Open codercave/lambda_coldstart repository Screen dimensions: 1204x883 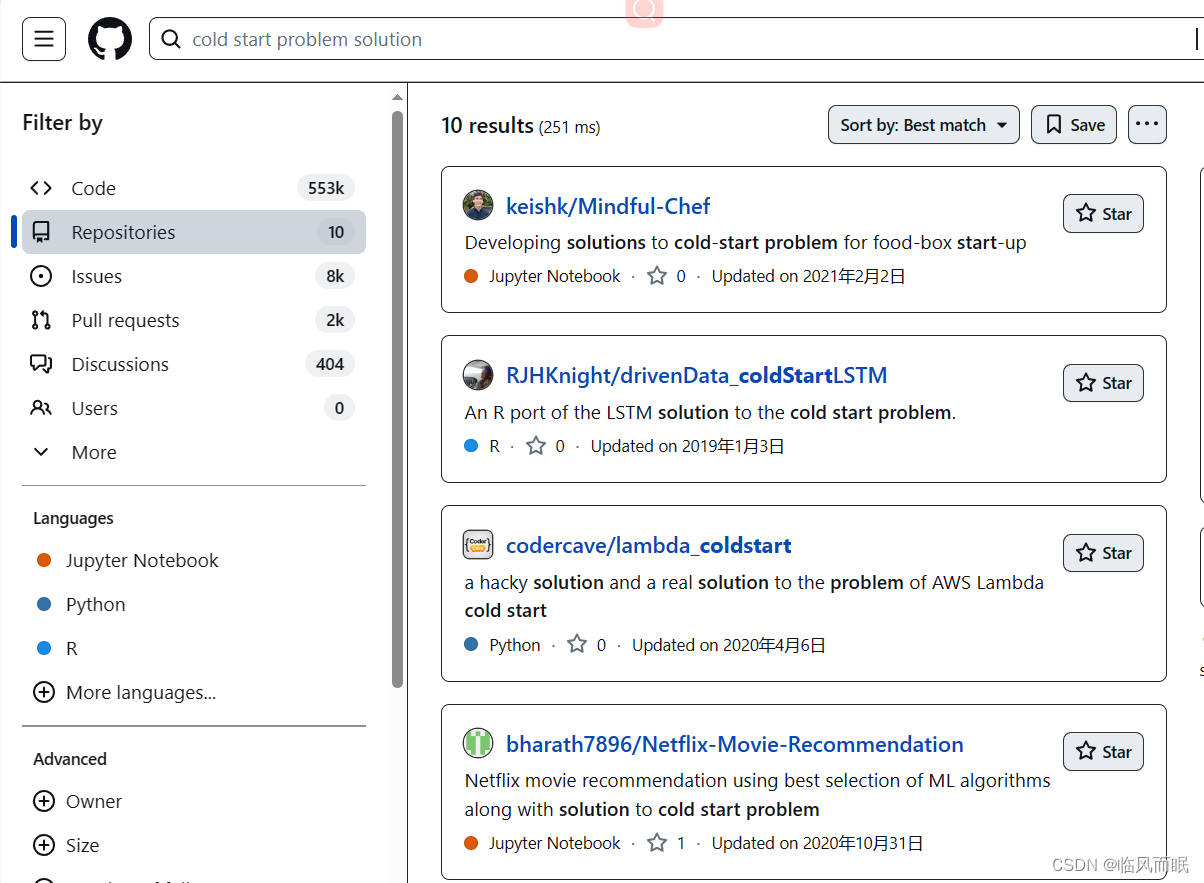[649, 545]
